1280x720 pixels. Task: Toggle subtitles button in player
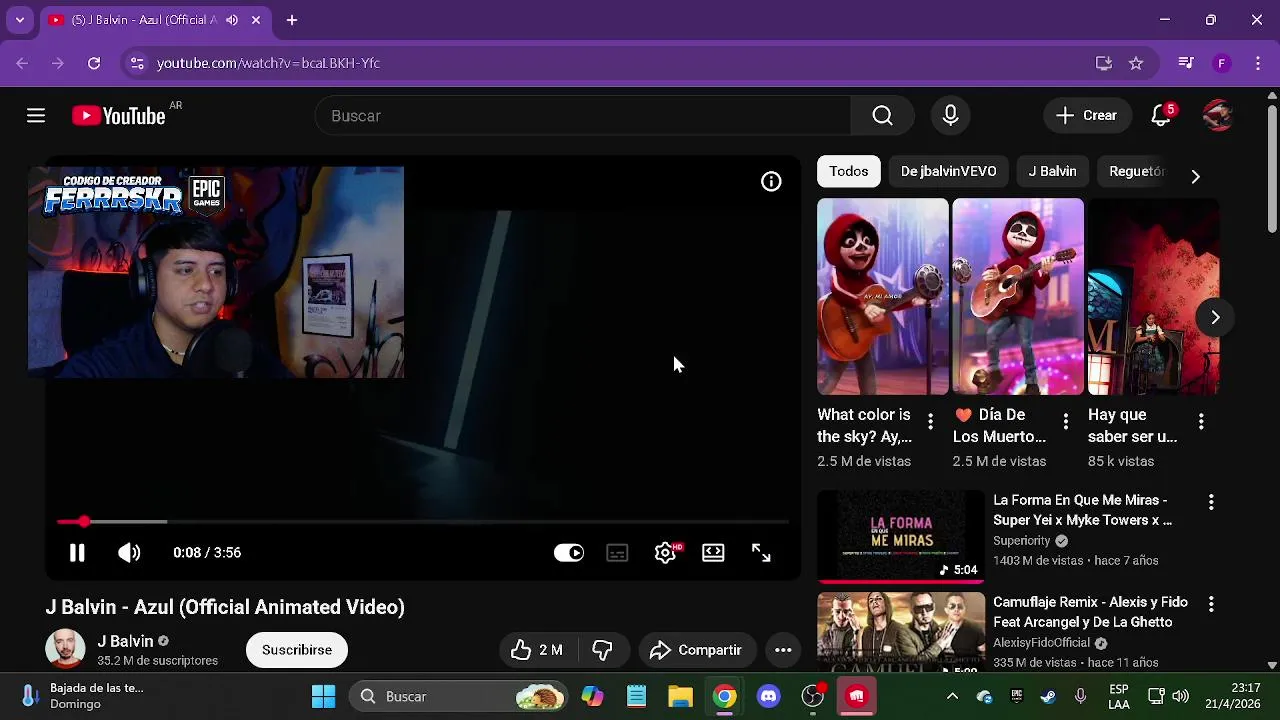click(617, 553)
